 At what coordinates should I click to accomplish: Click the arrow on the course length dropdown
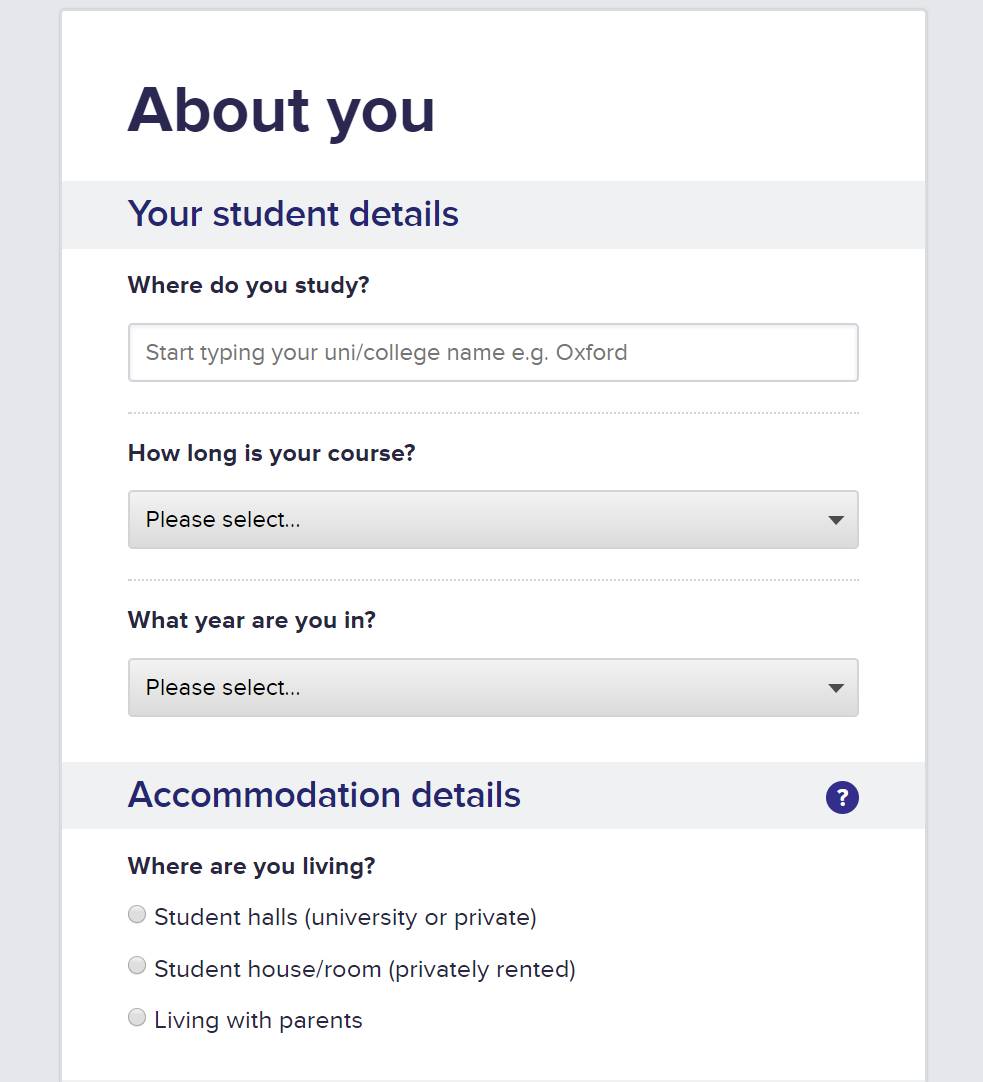pos(836,520)
